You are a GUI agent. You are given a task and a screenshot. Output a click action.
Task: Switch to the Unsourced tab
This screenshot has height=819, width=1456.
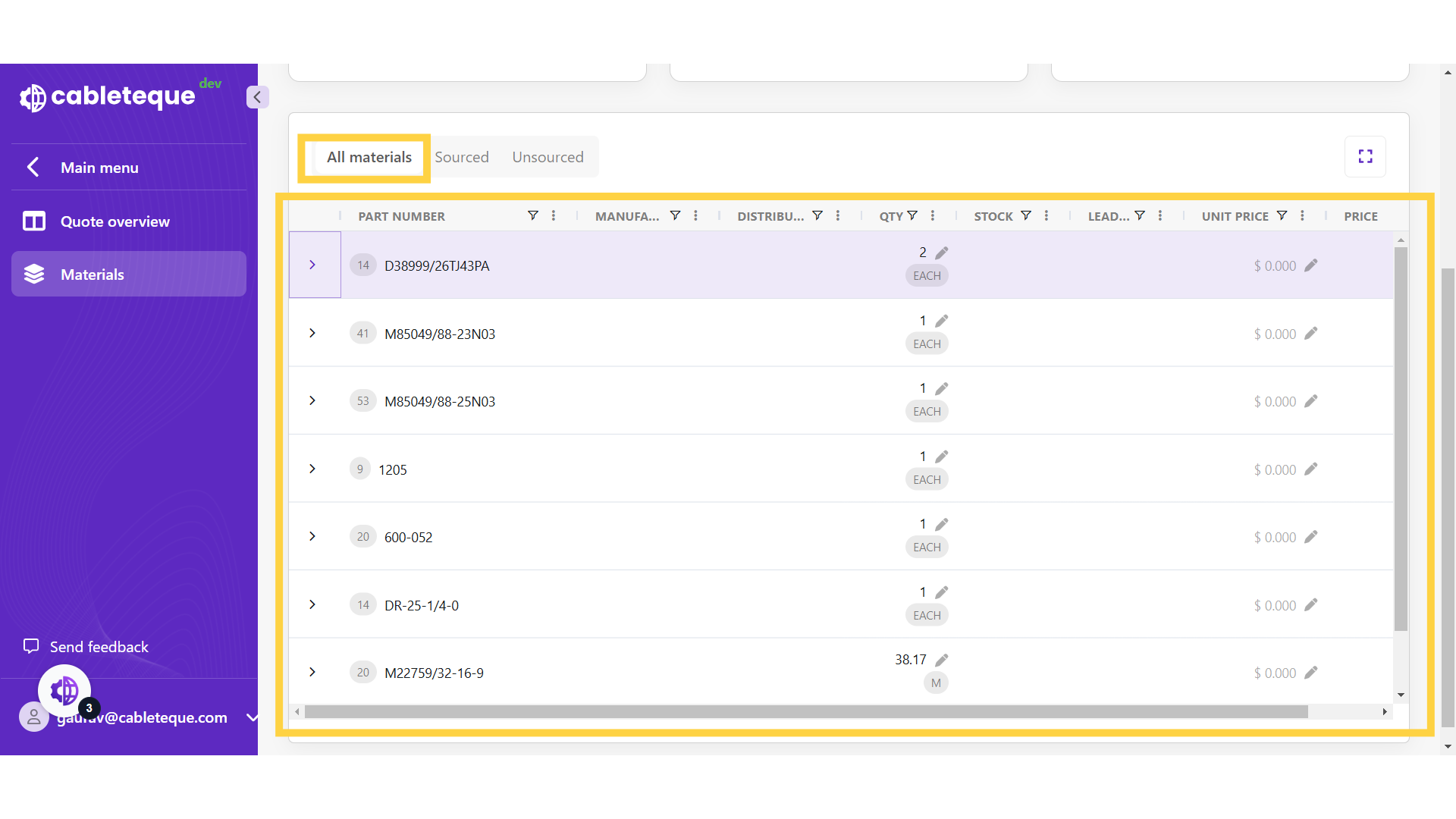548,157
